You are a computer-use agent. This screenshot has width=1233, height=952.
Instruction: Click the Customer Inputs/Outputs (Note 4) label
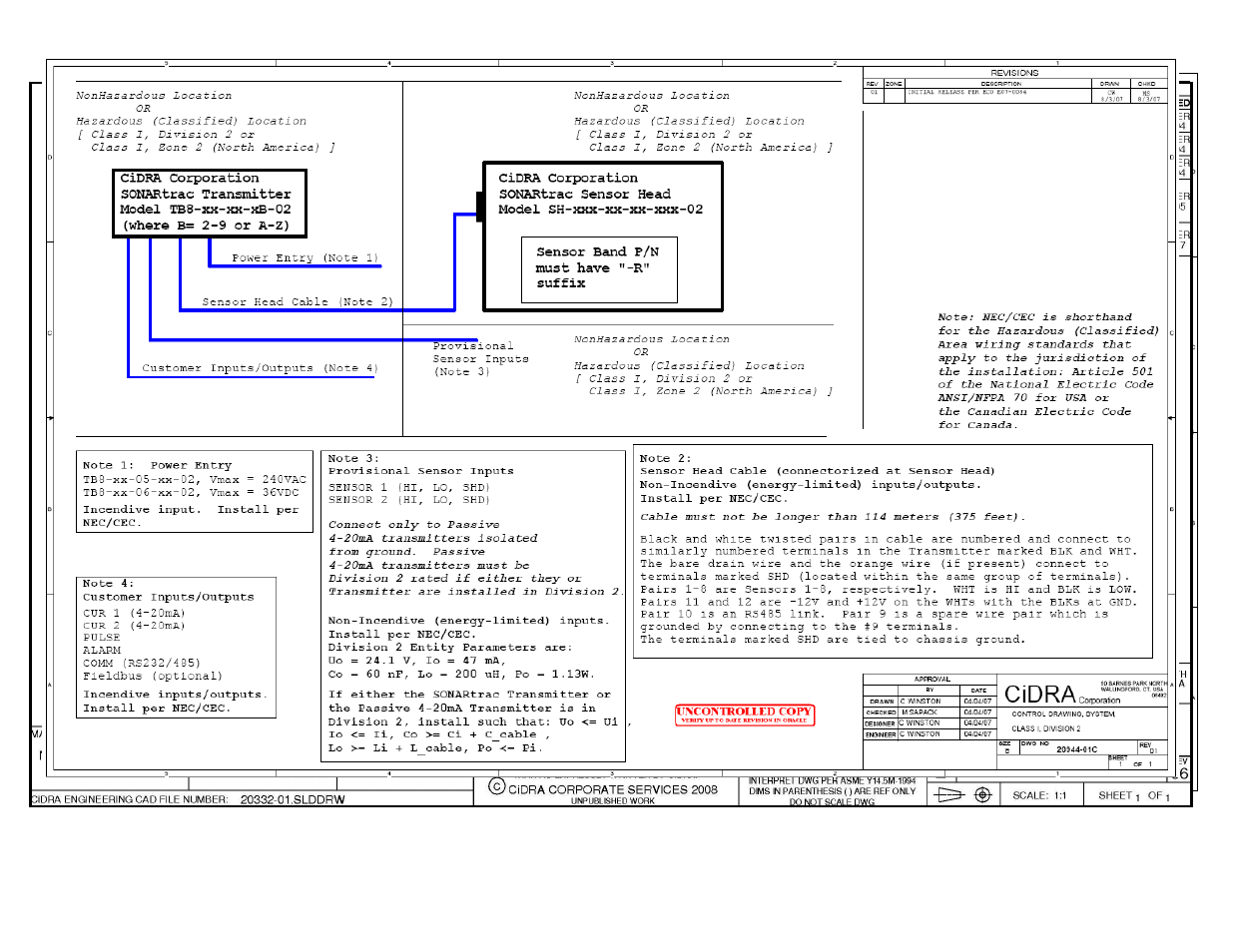tap(260, 368)
